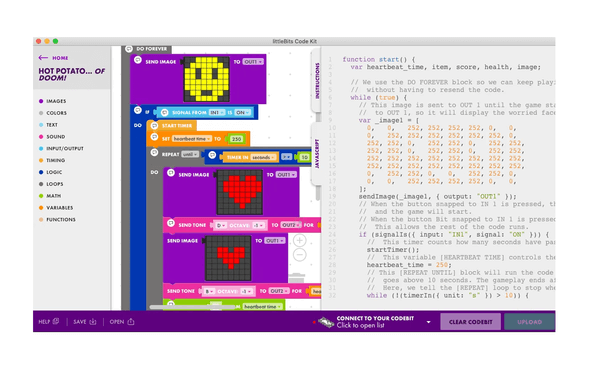Image resolution: width=590 pixels, height=369 pixels.
Task: Click the codeBit device icon in bottom bar
Action: (x=326, y=322)
